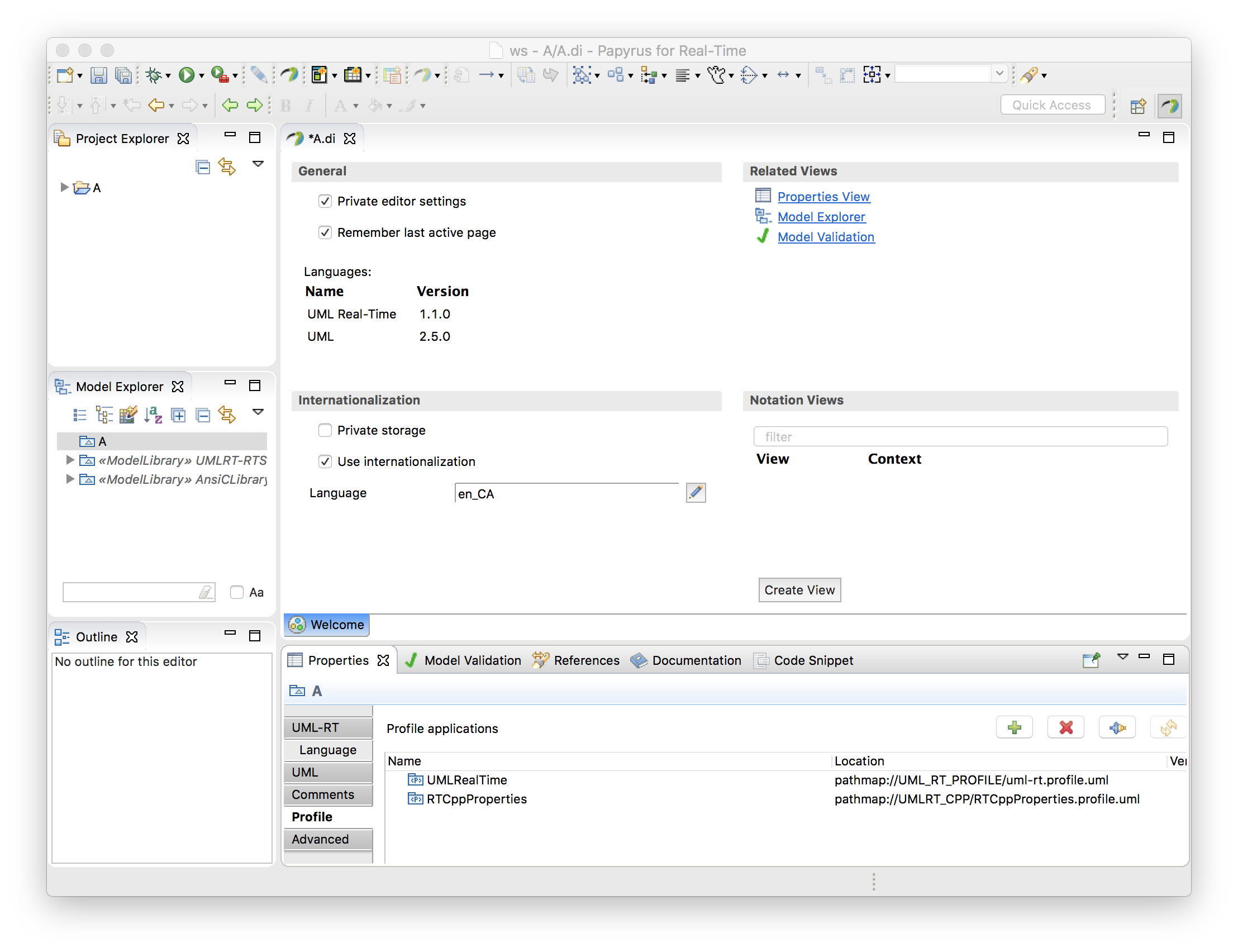Toggle Private editor settings checkbox
The width and height of the screenshot is (1238, 952).
pos(325,201)
